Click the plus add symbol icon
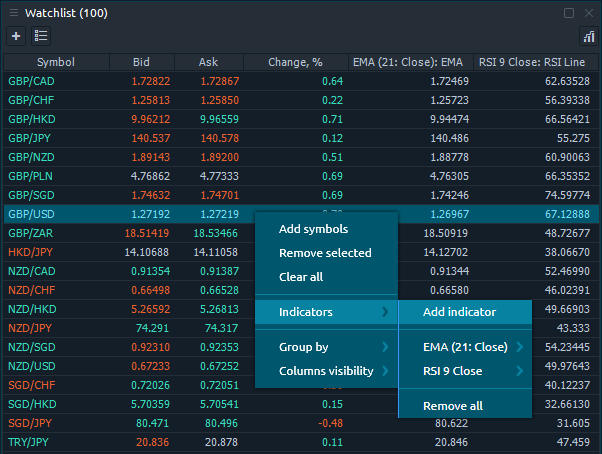Viewport: 602px width, 454px height. point(16,36)
